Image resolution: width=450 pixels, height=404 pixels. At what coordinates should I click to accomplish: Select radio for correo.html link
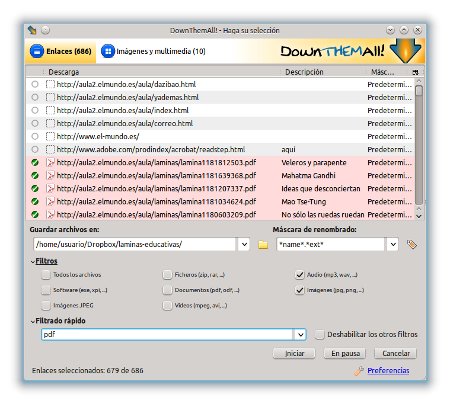(x=35, y=123)
